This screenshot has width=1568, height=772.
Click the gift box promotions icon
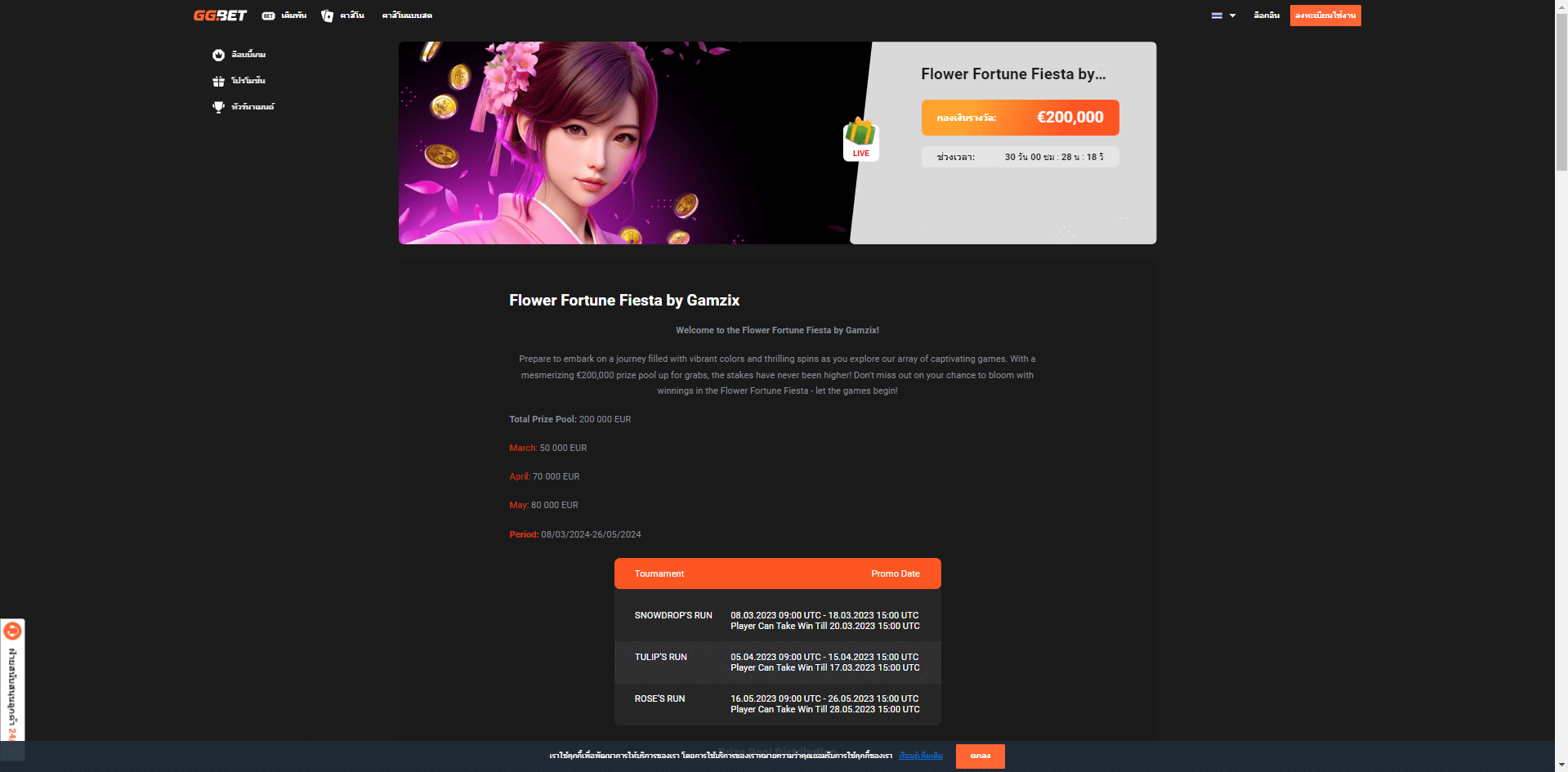218,81
